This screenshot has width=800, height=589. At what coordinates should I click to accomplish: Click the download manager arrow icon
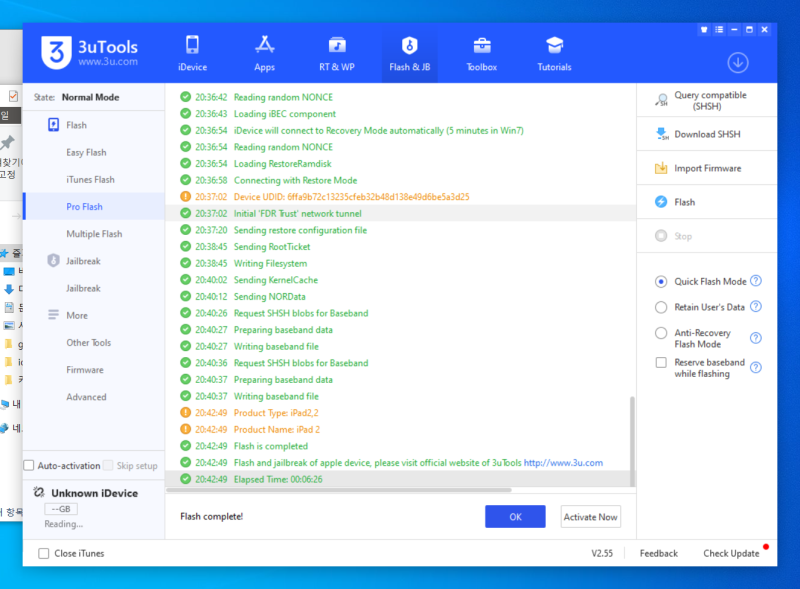point(738,63)
